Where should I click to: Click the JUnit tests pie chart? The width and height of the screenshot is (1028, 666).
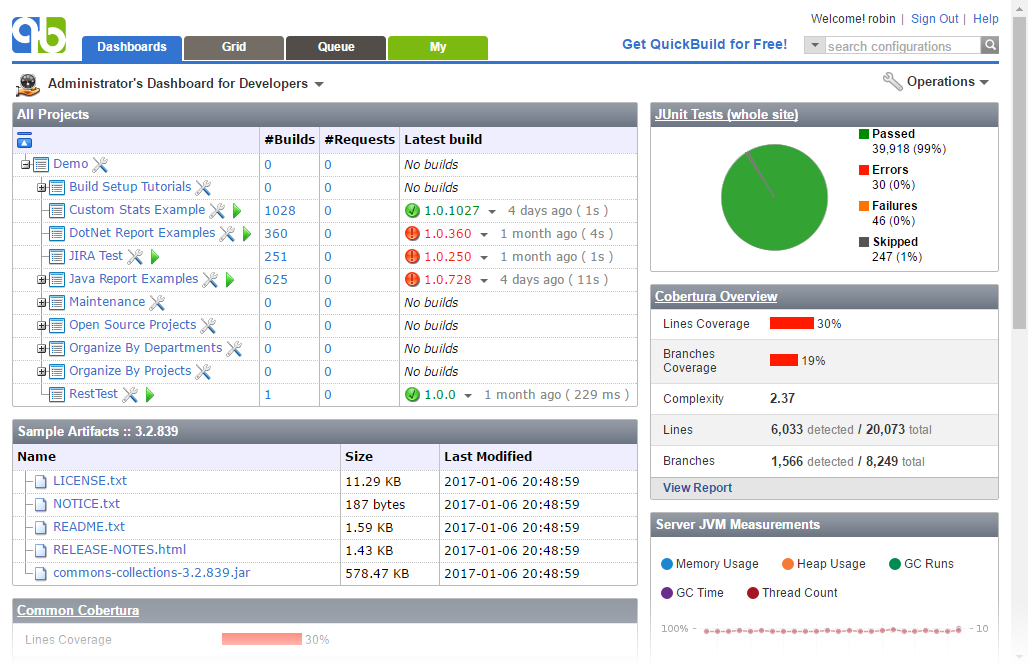(774, 197)
